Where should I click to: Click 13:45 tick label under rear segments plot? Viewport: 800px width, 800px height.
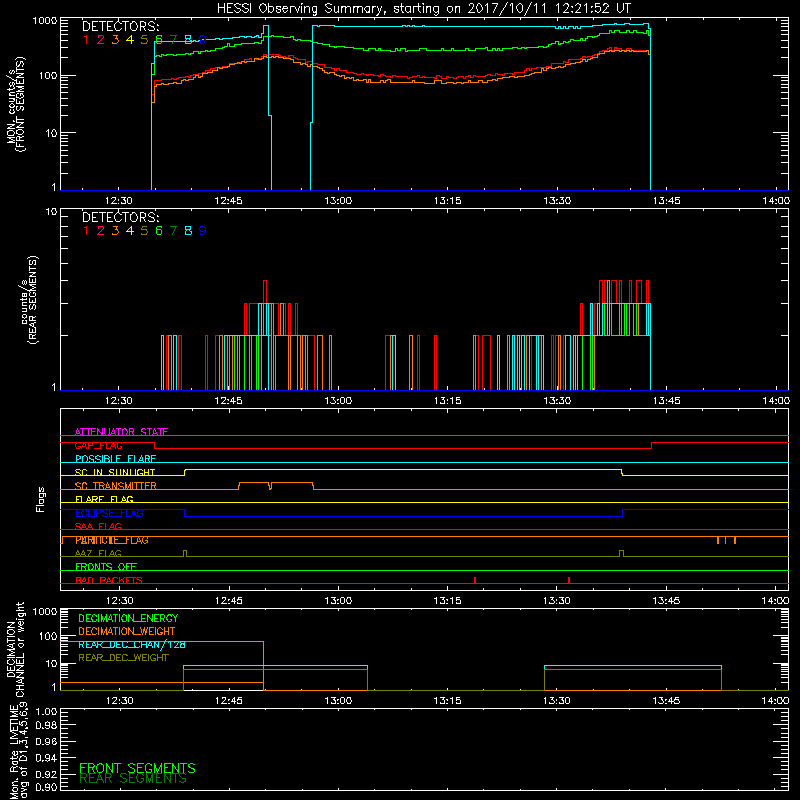click(666, 401)
